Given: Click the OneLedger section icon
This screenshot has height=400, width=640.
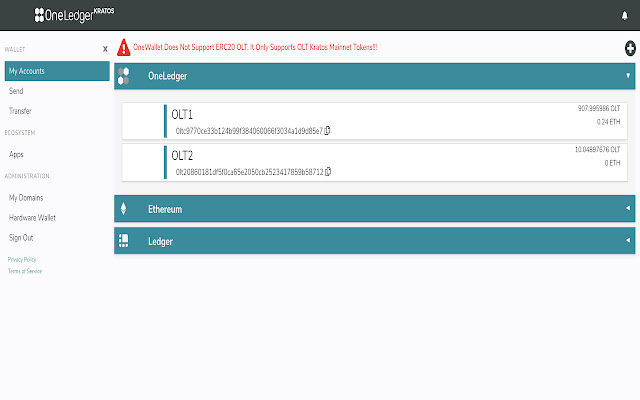Looking at the screenshot, I should (x=123, y=76).
